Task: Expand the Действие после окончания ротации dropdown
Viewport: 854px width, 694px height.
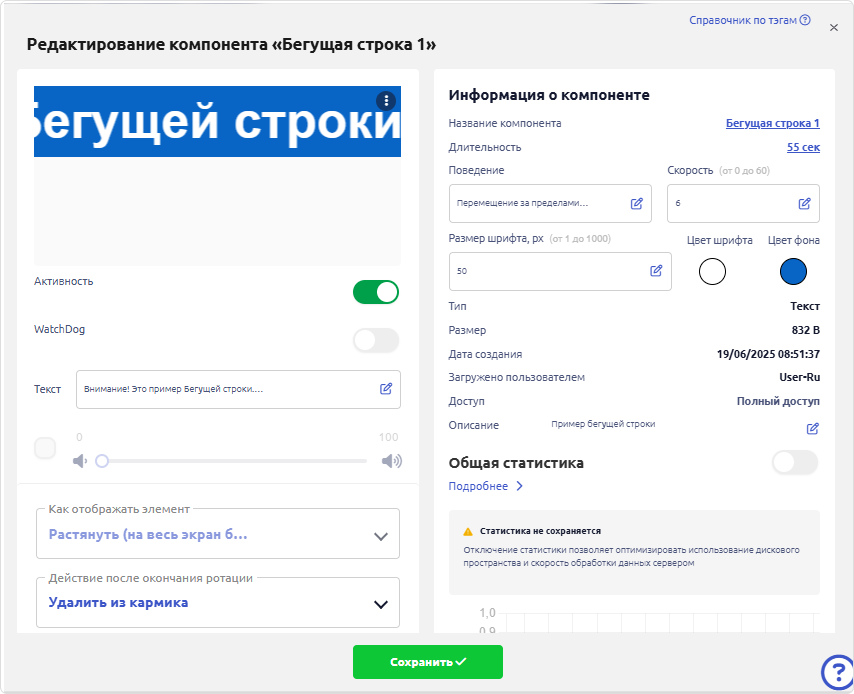Action: coord(380,603)
